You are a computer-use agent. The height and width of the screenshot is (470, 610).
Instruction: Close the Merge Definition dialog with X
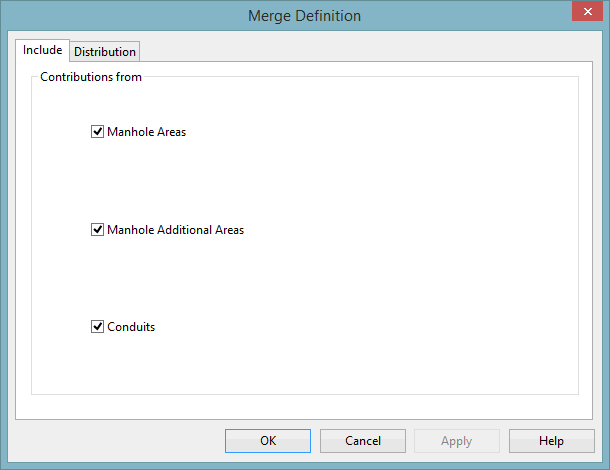[587, 11]
